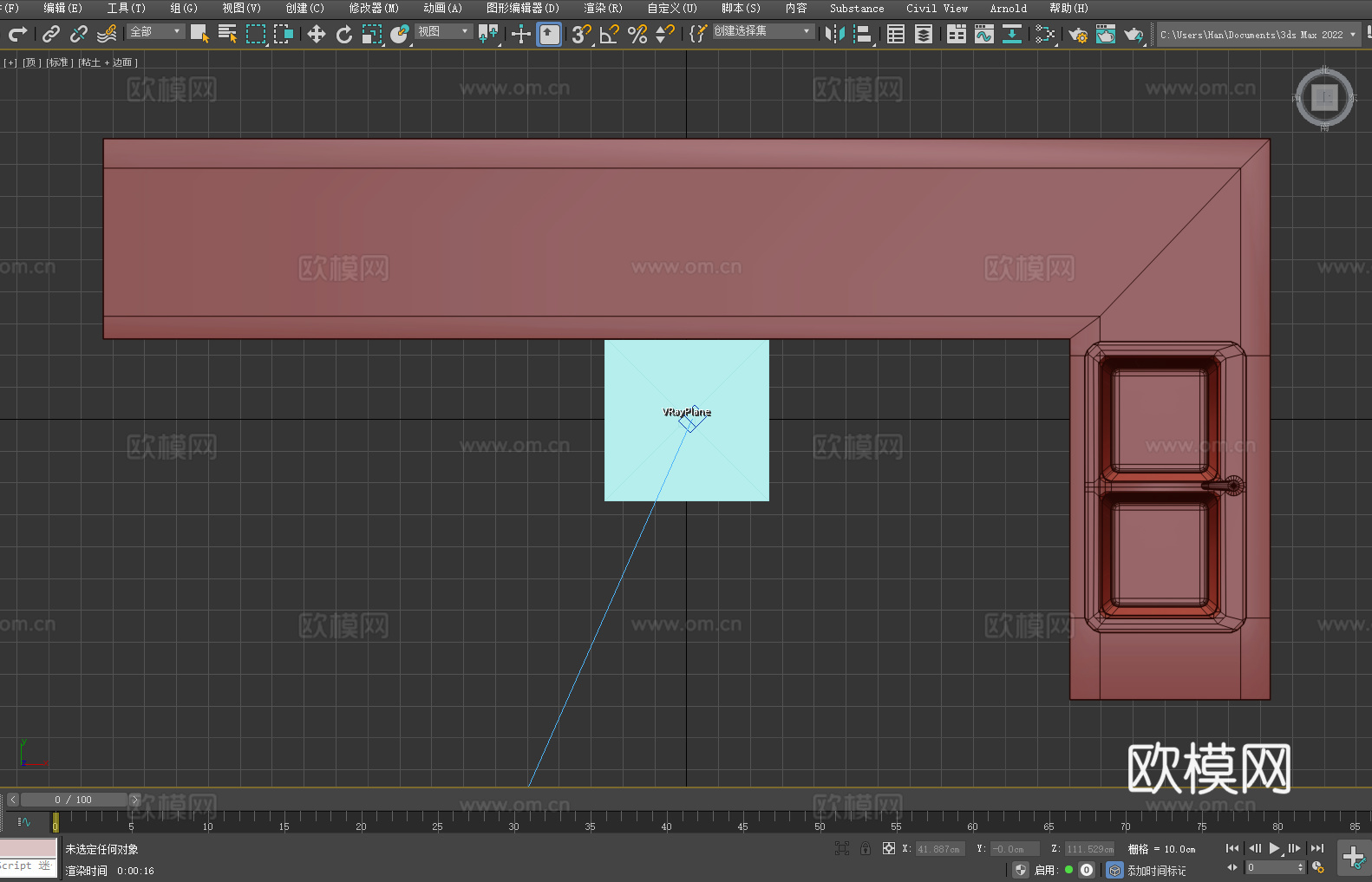The height and width of the screenshot is (882, 1372).
Task: Go to the start frame
Action: click(1232, 848)
